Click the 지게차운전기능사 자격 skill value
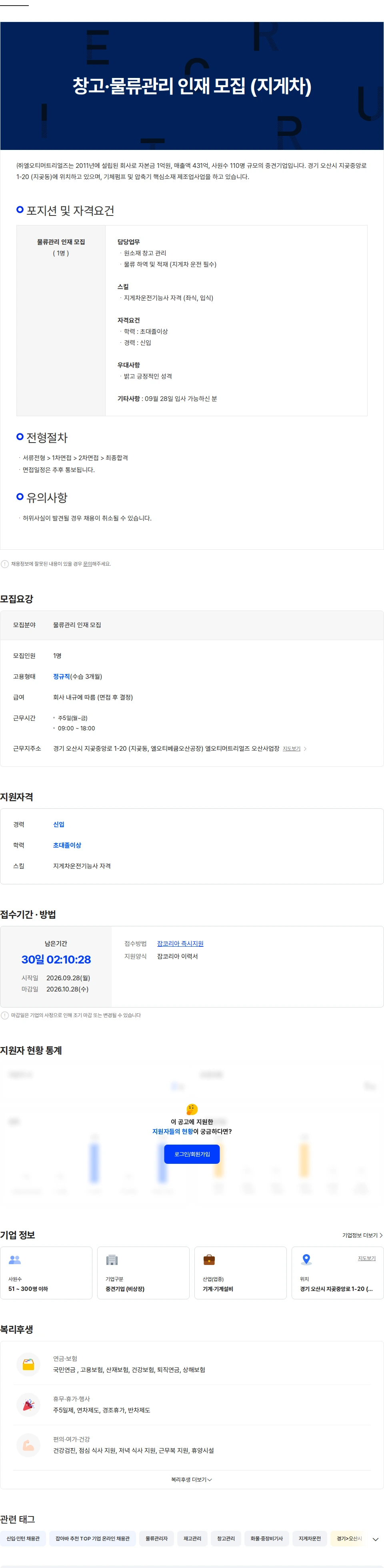384x1568 pixels. tap(82, 866)
